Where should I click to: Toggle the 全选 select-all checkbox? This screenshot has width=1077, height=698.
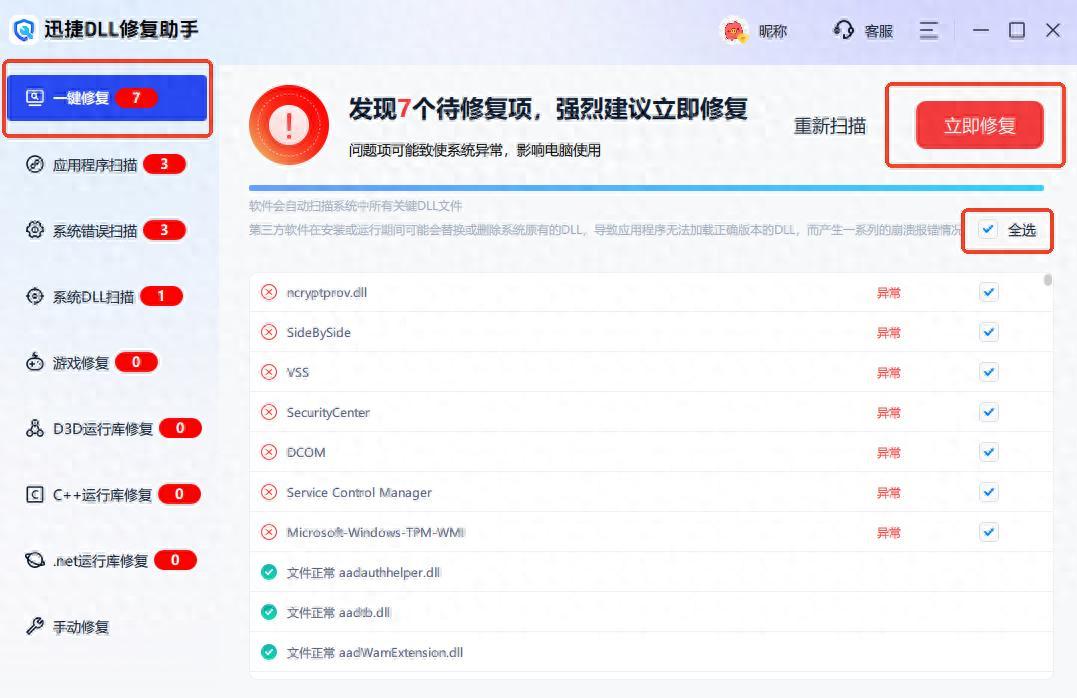pyautogui.click(x=988, y=230)
